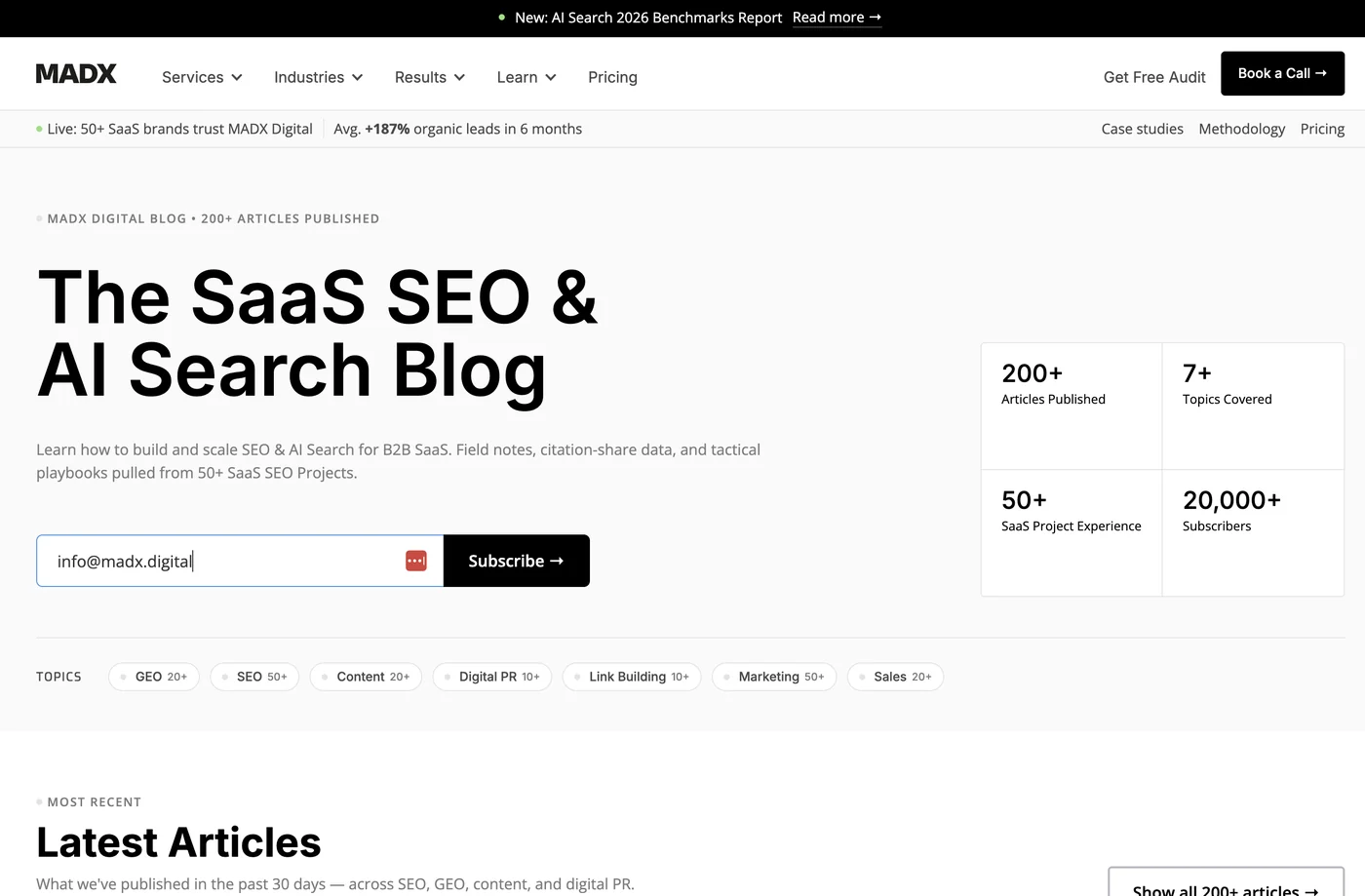
Task: Click the 50+ SaaS Project Experience stat
Action: point(1072,532)
